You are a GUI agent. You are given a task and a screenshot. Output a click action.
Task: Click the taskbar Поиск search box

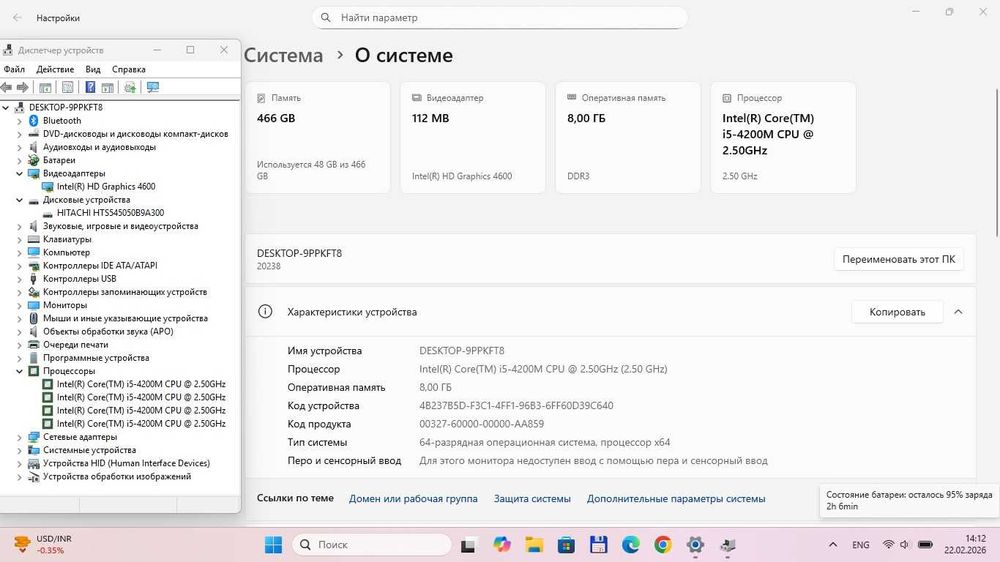click(x=372, y=545)
